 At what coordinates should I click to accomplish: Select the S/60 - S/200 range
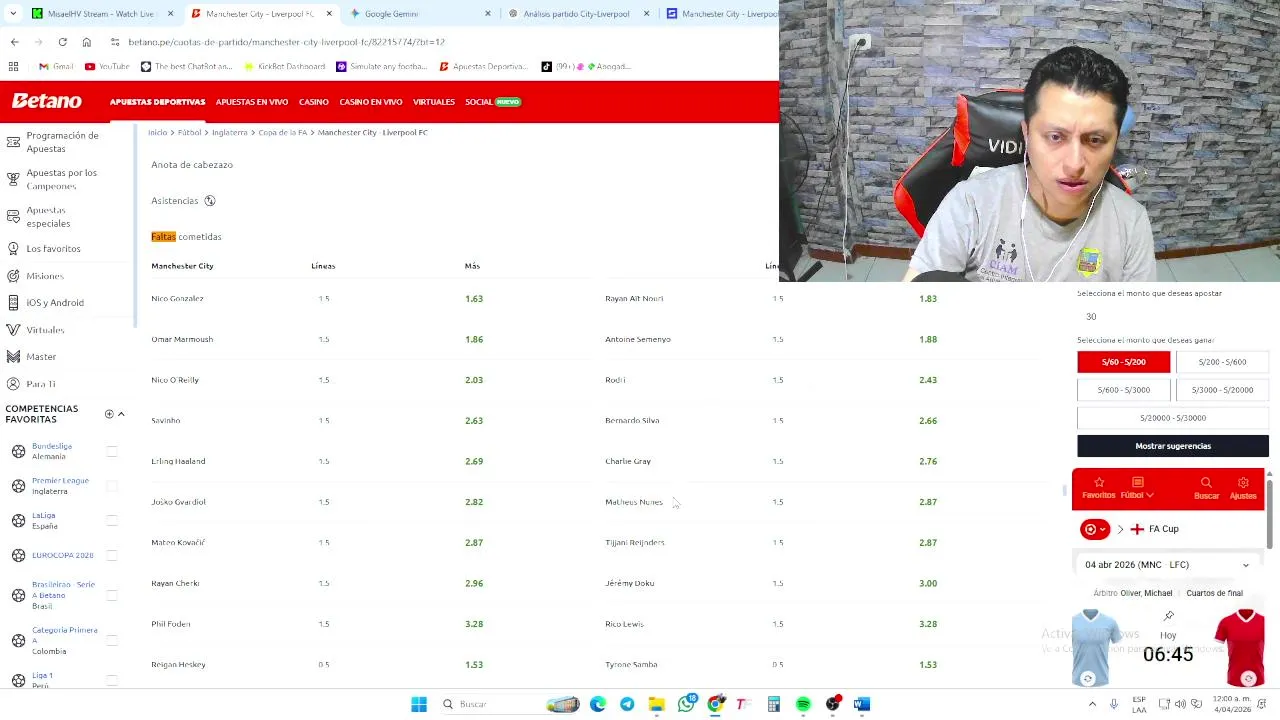pyautogui.click(x=1124, y=362)
